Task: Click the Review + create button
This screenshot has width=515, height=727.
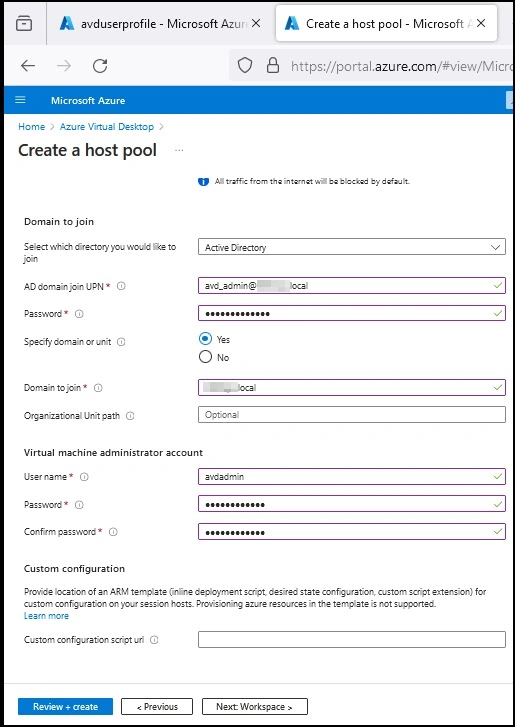Action: tap(65, 707)
